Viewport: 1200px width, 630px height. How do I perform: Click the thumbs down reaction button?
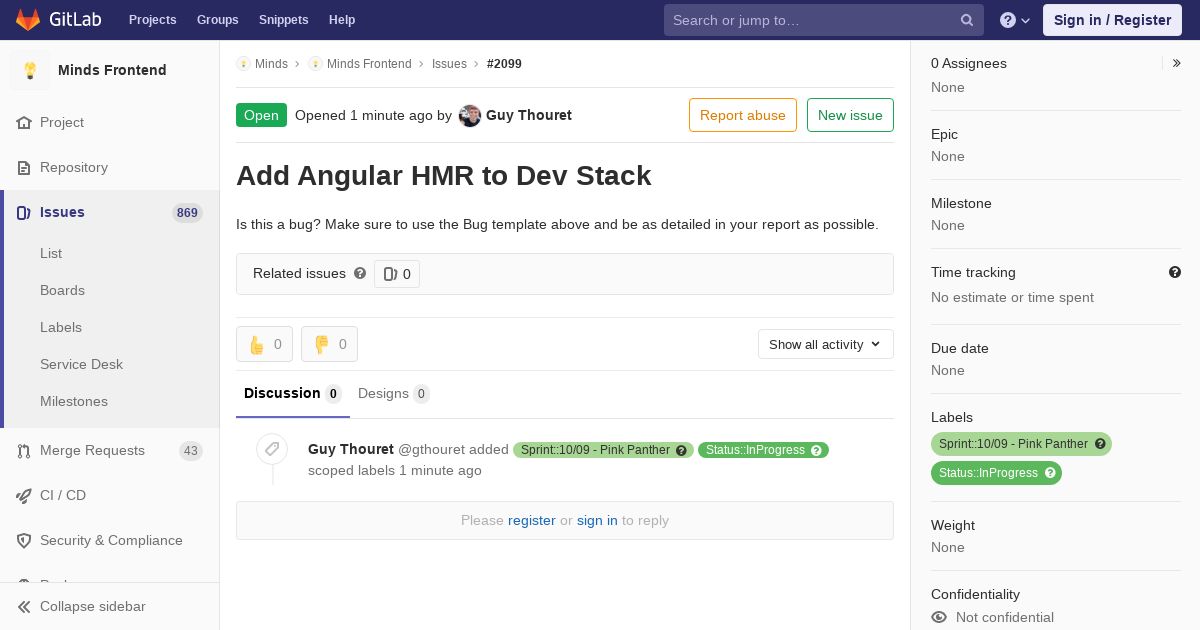pyautogui.click(x=329, y=344)
